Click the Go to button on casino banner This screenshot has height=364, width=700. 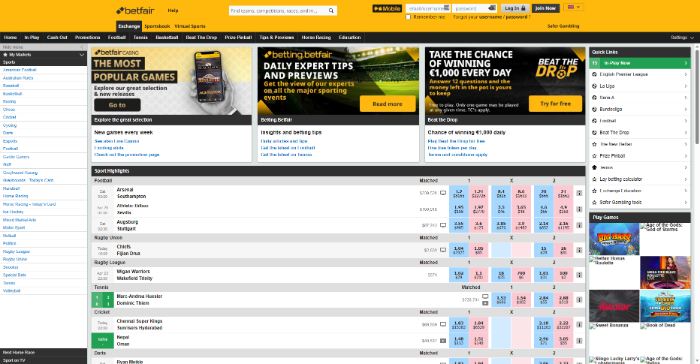click(117, 105)
